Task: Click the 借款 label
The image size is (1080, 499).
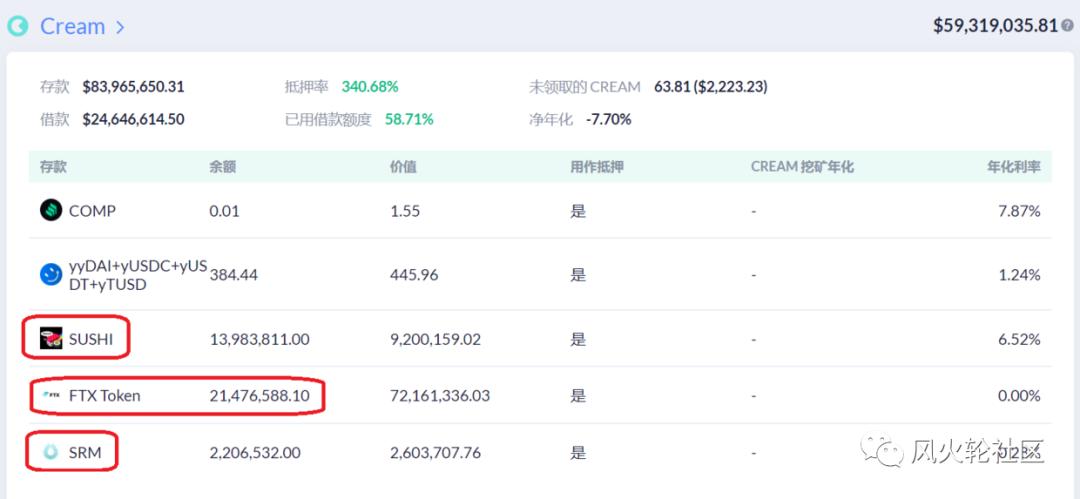Action: coord(54,119)
